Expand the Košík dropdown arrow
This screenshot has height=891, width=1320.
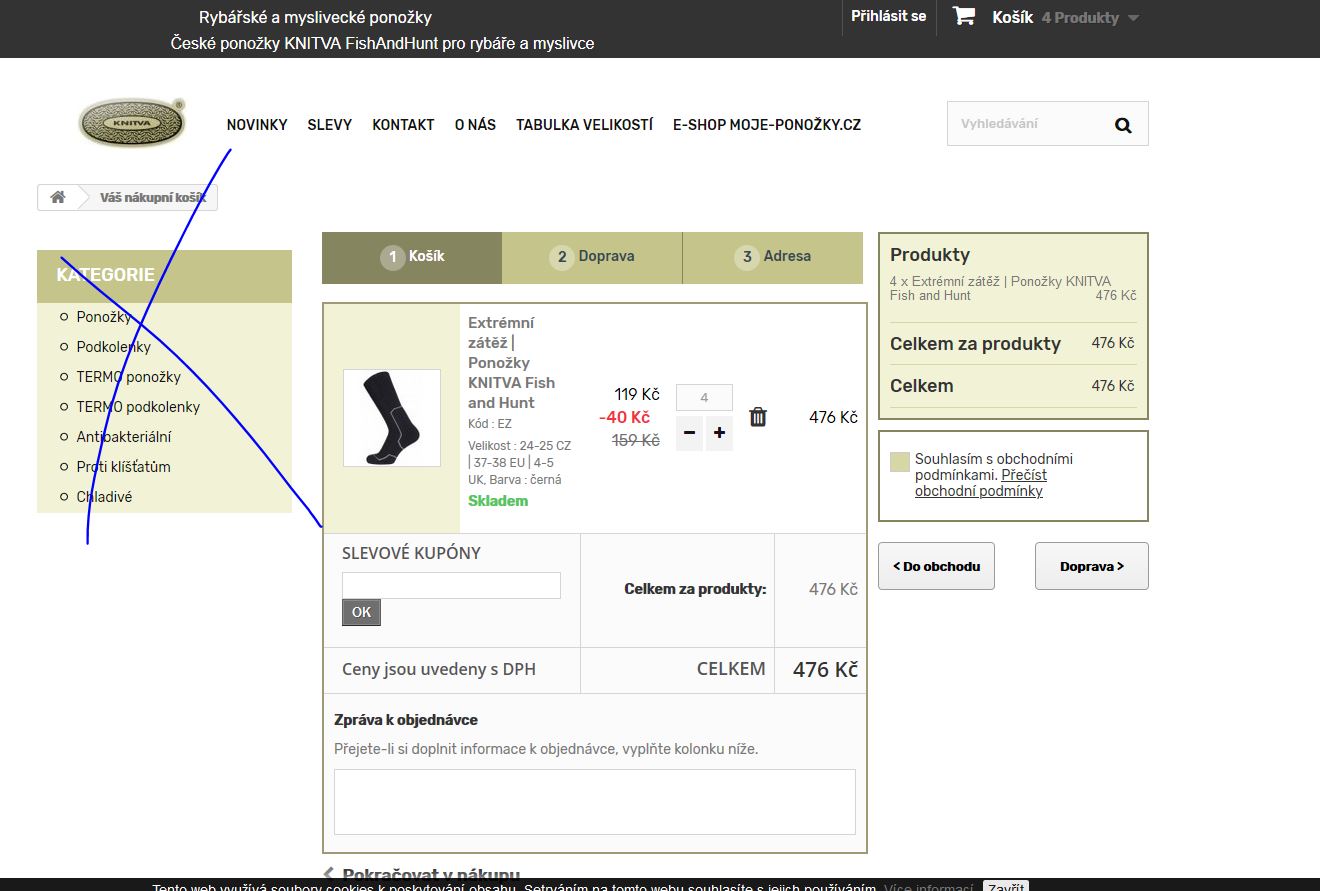(x=1133, y=18)
